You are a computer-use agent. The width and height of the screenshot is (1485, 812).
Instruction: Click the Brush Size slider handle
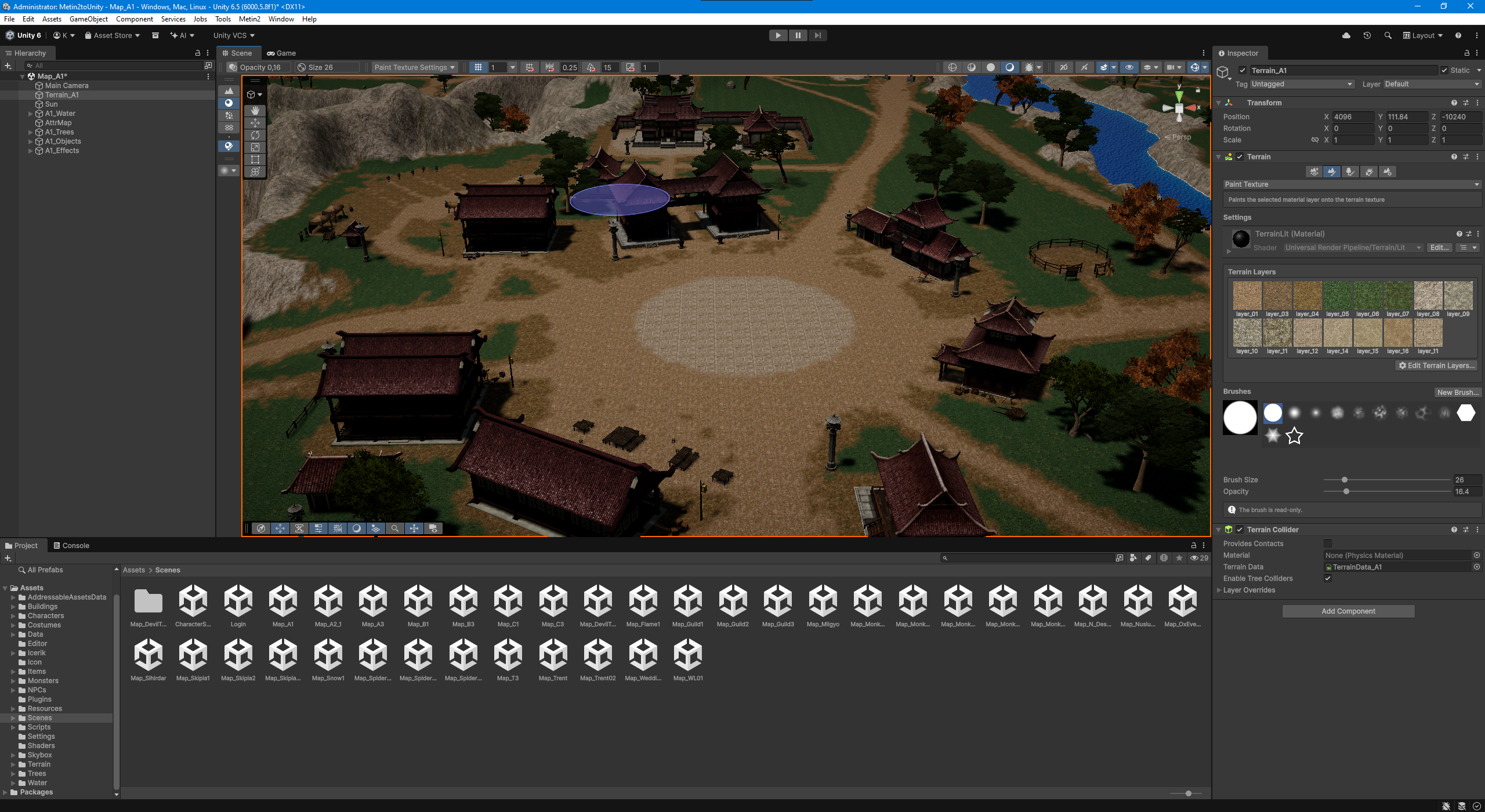tap(1345, 480)
